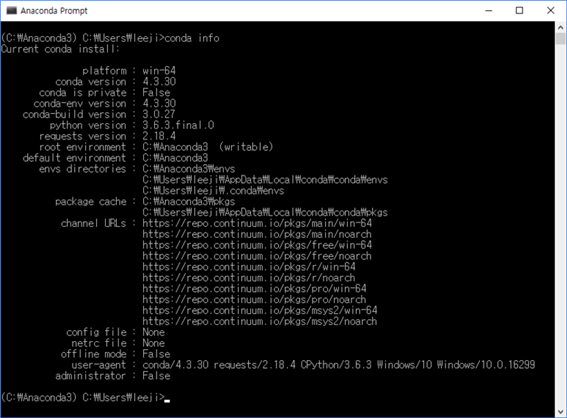Click the Anaconda Prompt window icon
Viewport: 567px width, 418px height.
12,10
